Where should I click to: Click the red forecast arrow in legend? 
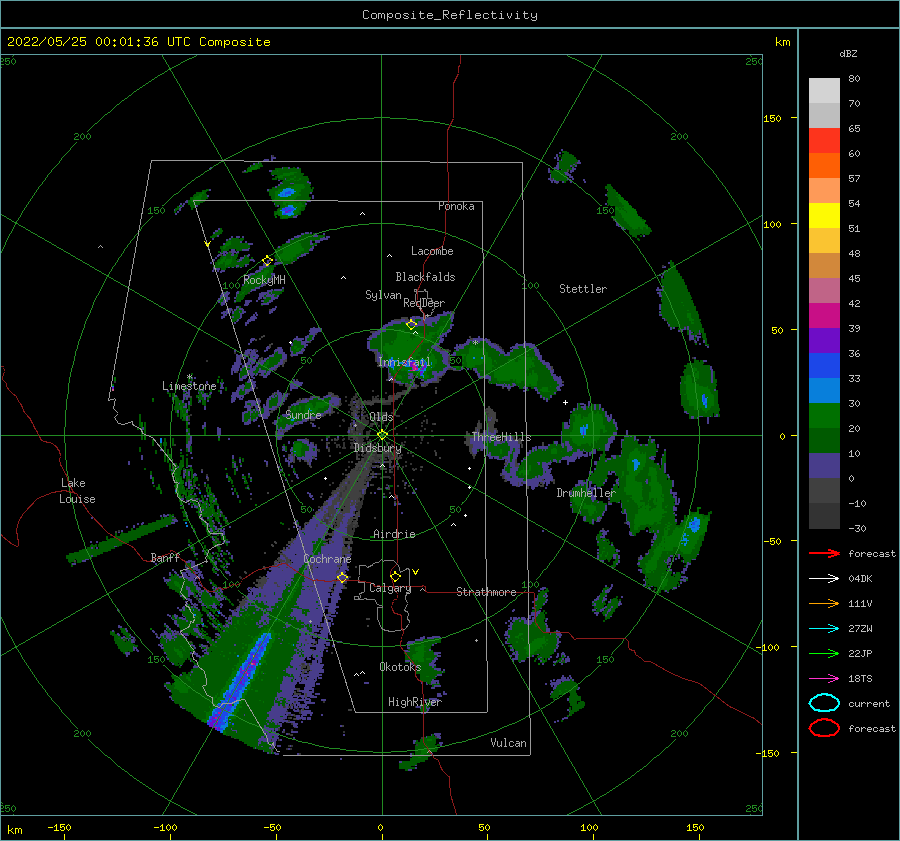click(x=824, y=553)
